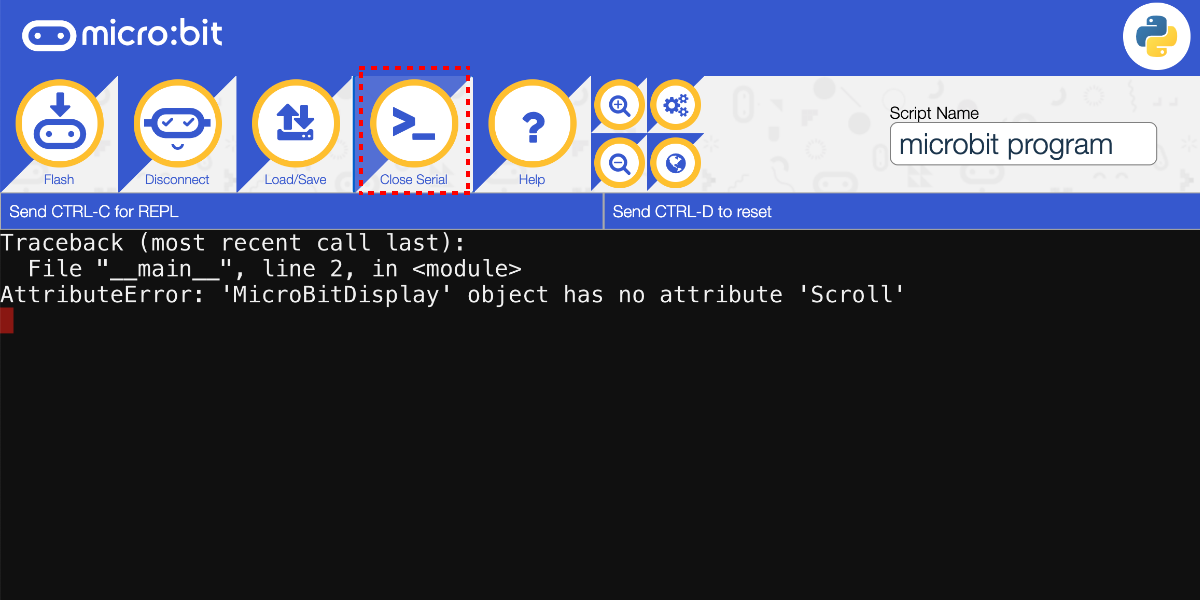The width and height of the screenshot is (1200, 600).
Task: Open the editor settings cog
Action: tap(675, 104)
